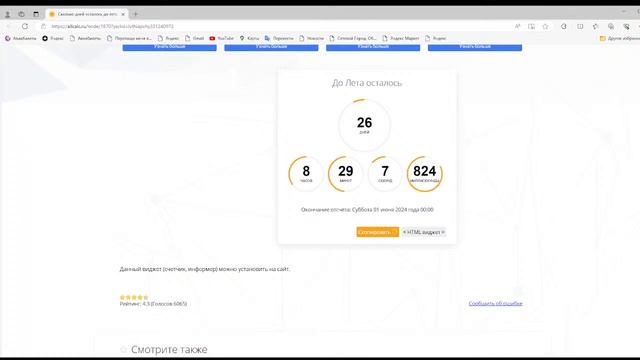This screenshot has width=640, height=360.
Task: Click the Рейтинг 4.3 votes text
Action: point(153,304)
